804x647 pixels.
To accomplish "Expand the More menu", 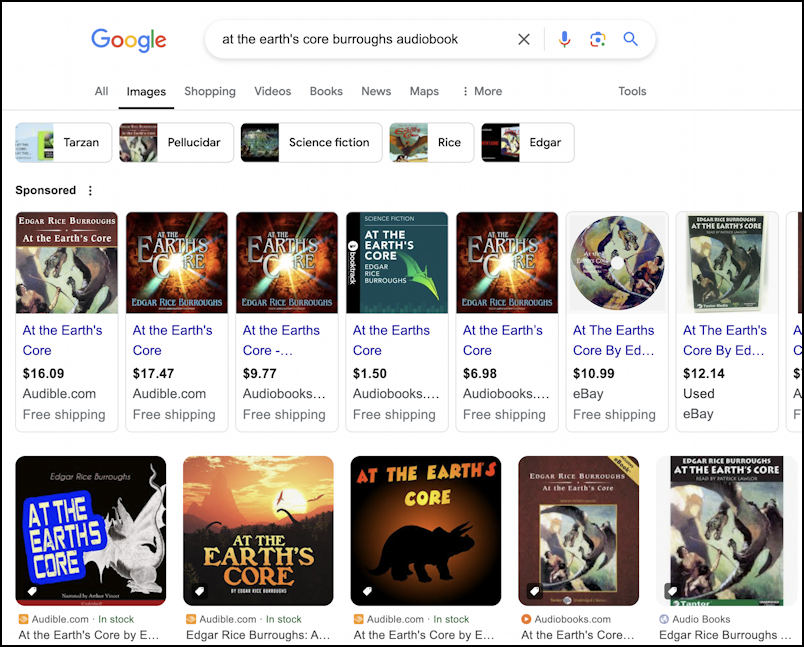I will tap(481, 91).
